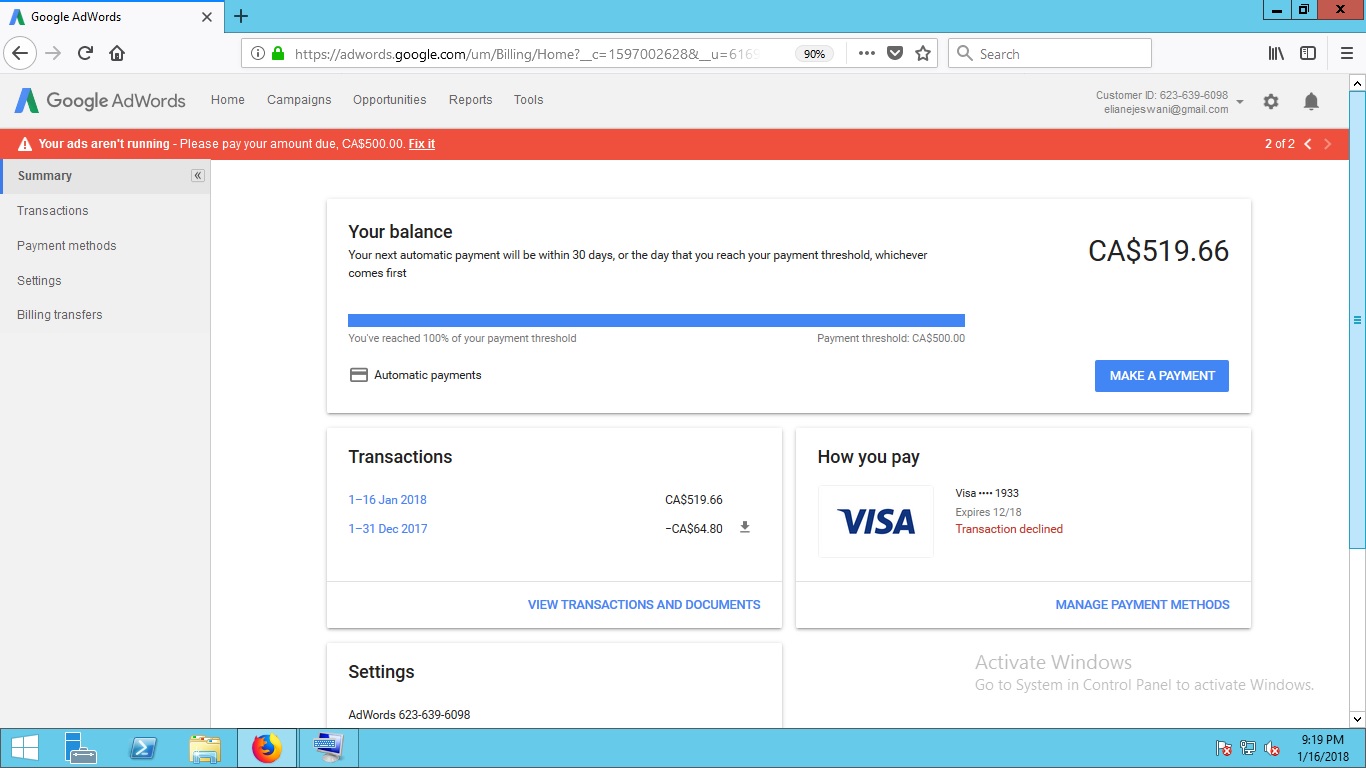Save page to Pocket

(x=895, y=53)
